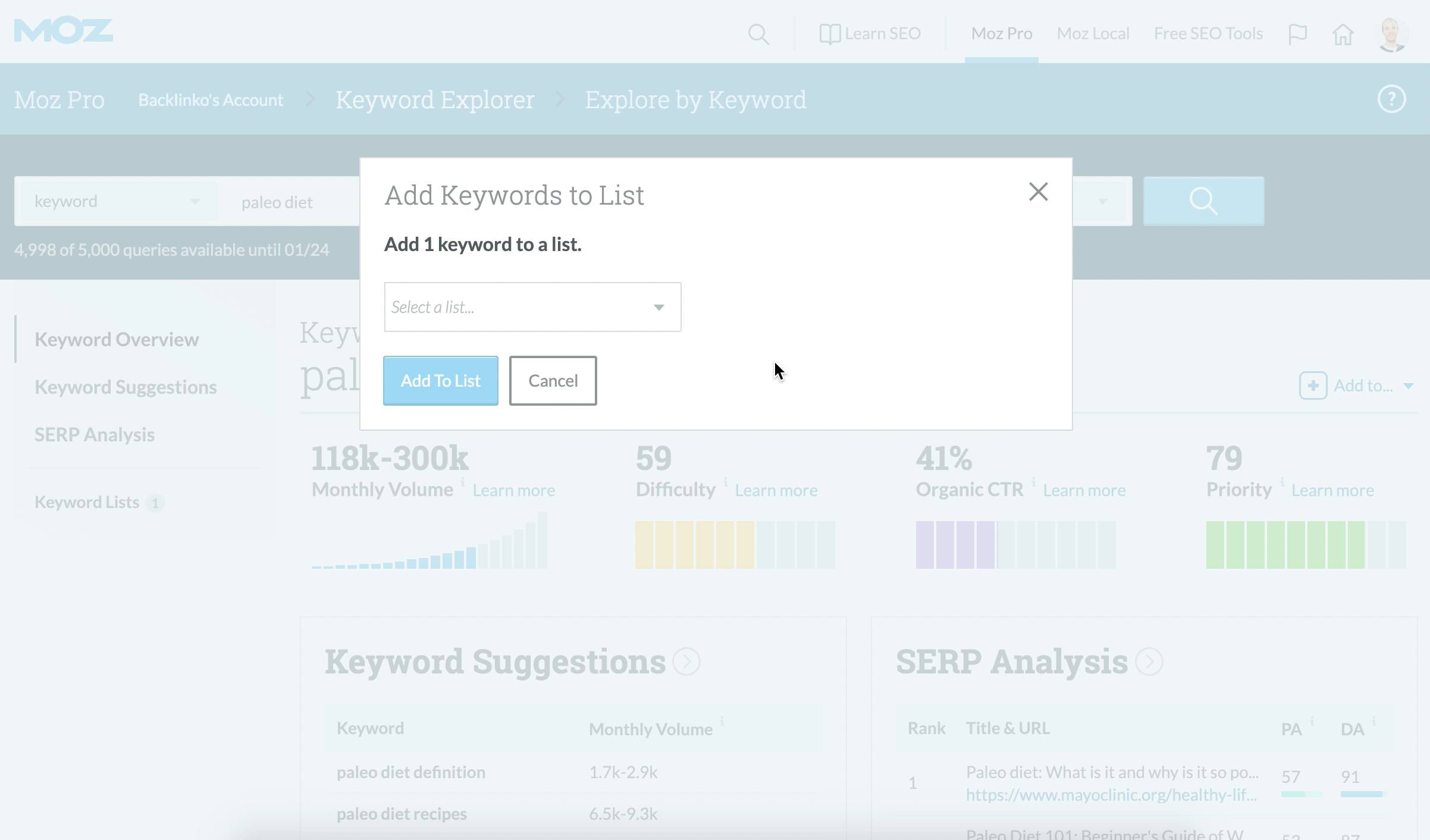The height and width of the screenshot is (840, 1430).
Task: Select Keyword Overview in sidebar
Action: pyautogui.click(x=117, y=339)
